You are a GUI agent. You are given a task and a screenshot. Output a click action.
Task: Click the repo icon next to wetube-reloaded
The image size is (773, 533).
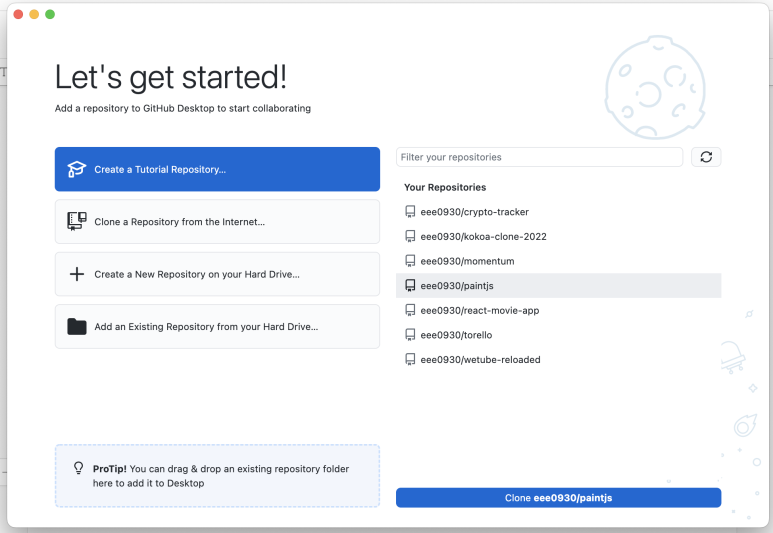click(410, 359)
